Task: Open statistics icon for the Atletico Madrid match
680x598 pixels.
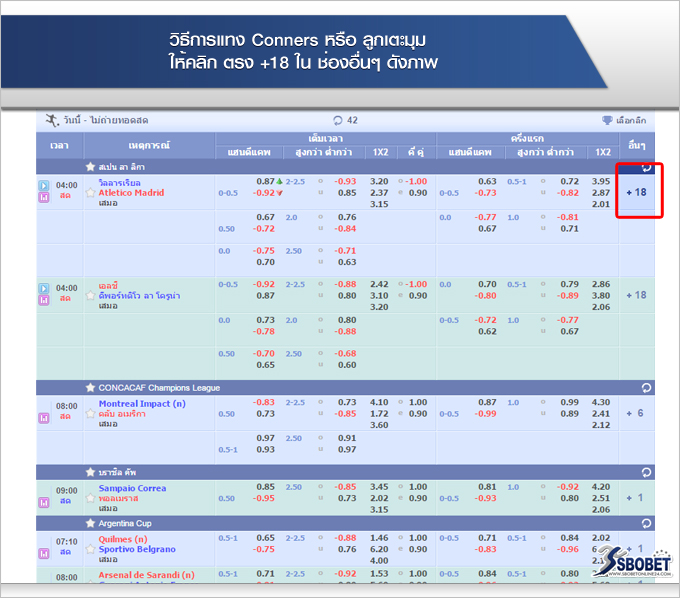Action: 44,197
